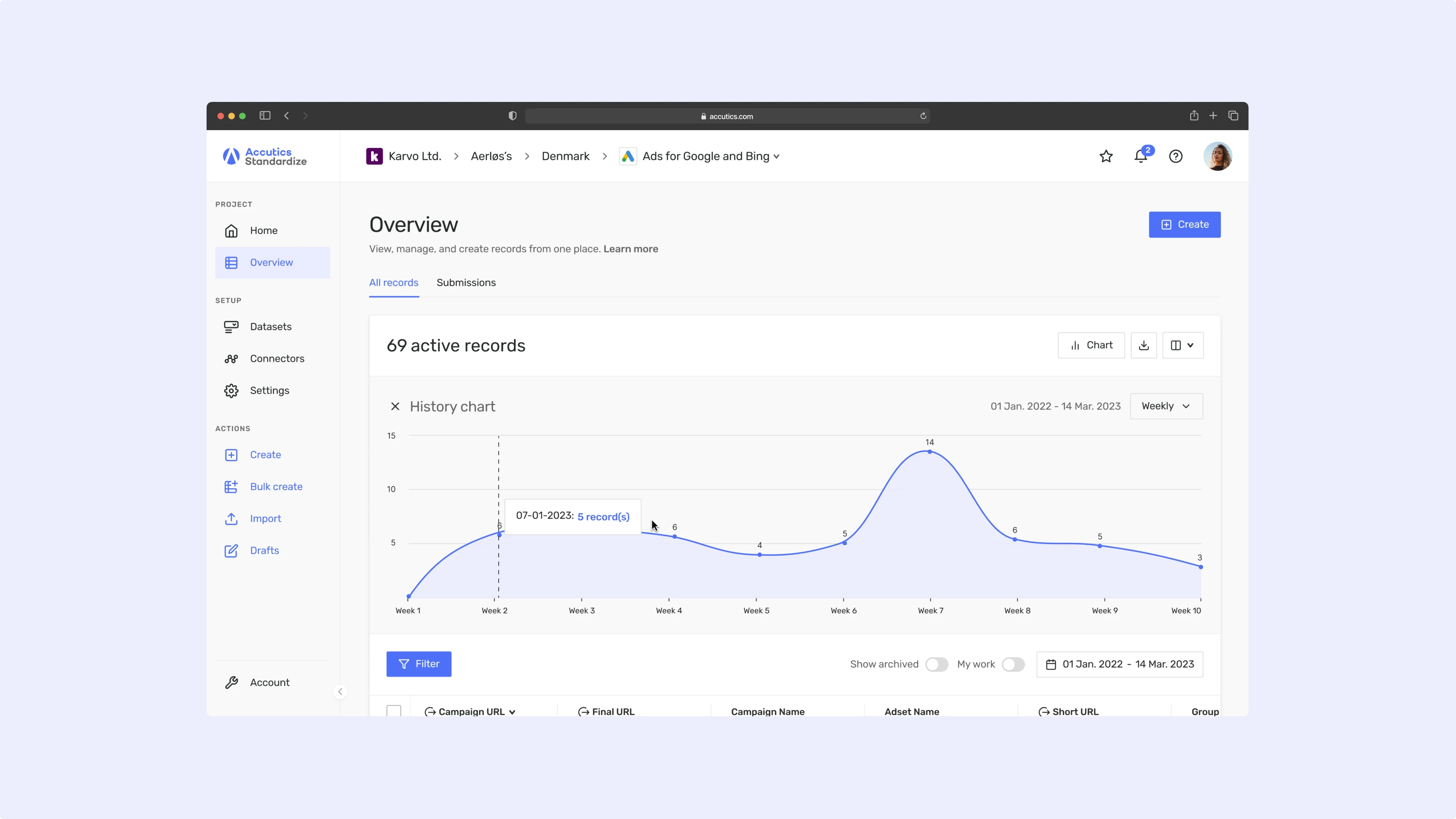This screenshot has height=819, width=1456.
Task: Open the notifications bell
Action: [1141, 157]
